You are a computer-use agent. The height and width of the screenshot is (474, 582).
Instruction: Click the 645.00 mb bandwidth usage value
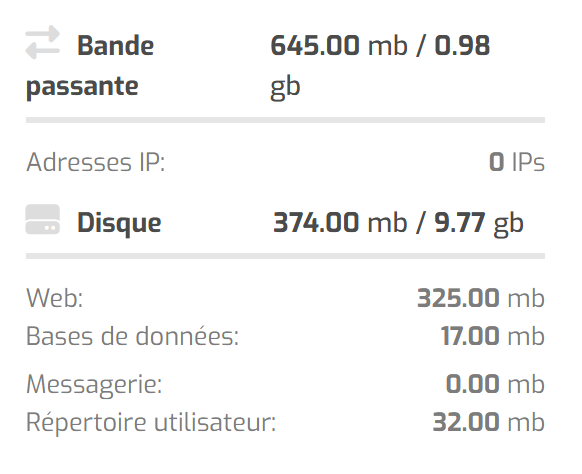339,46
